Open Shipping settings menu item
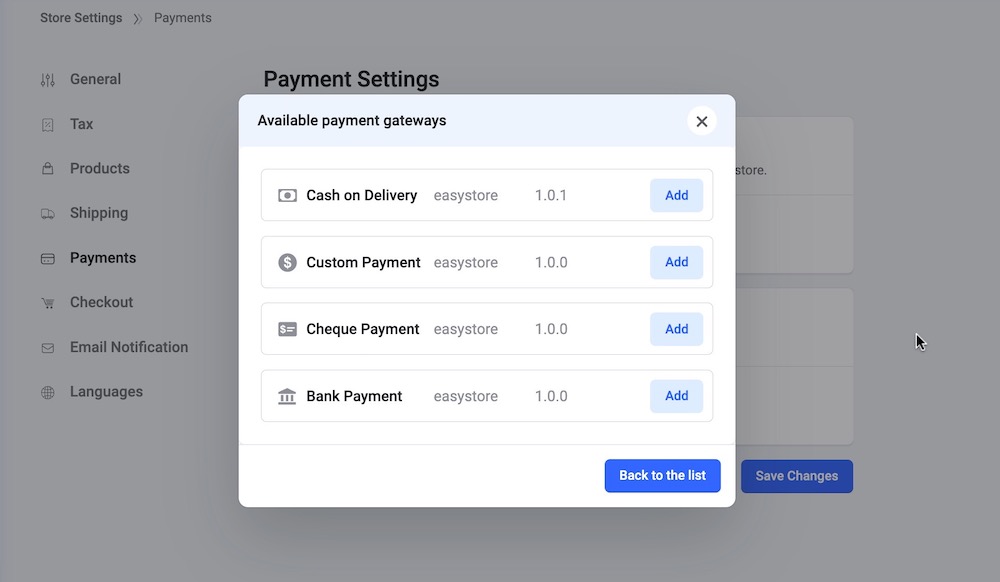 pyautogui.click(x=99, y=213)
